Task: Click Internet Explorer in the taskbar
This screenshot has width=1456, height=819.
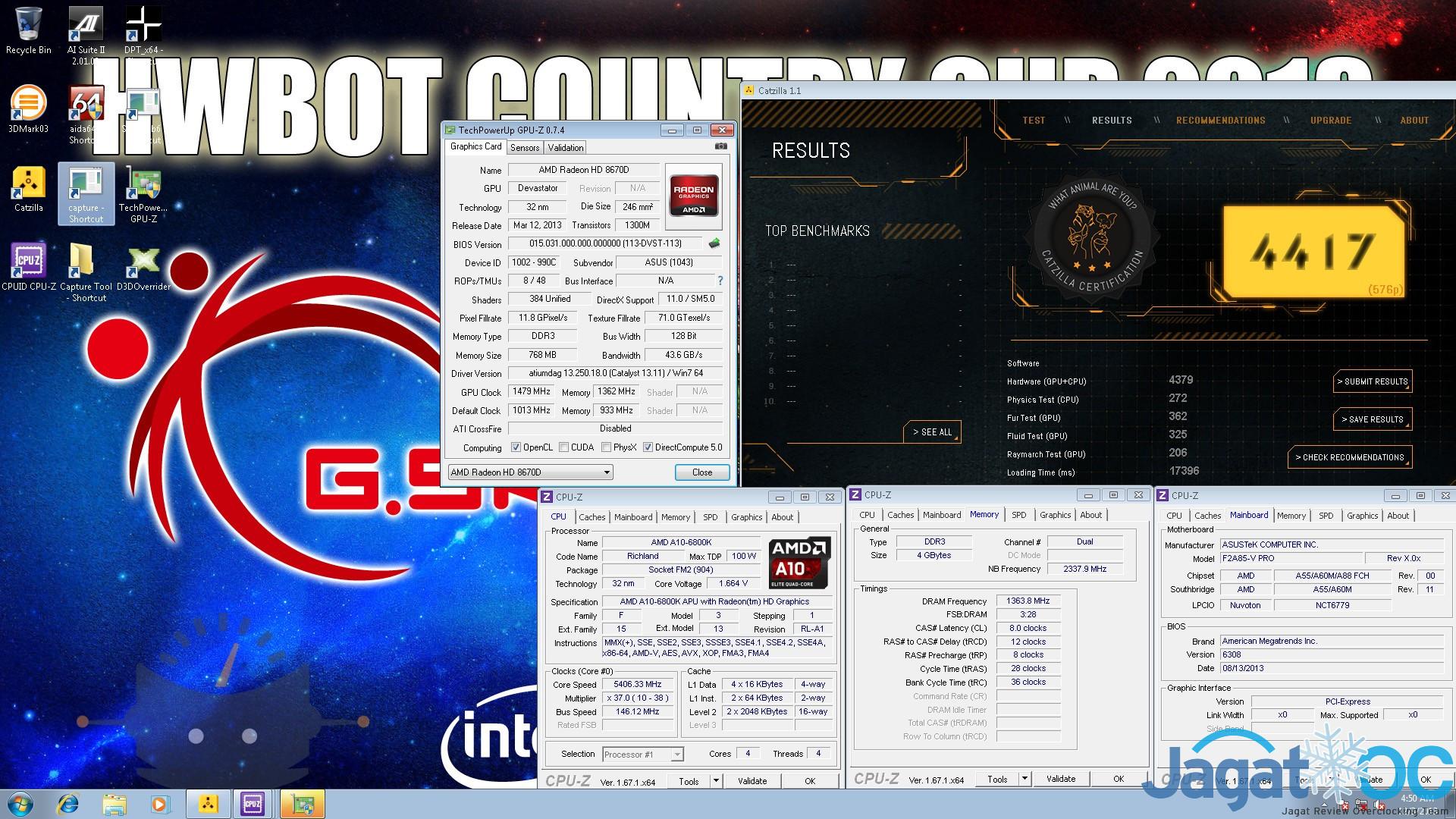Action: [x=68, y=803]
